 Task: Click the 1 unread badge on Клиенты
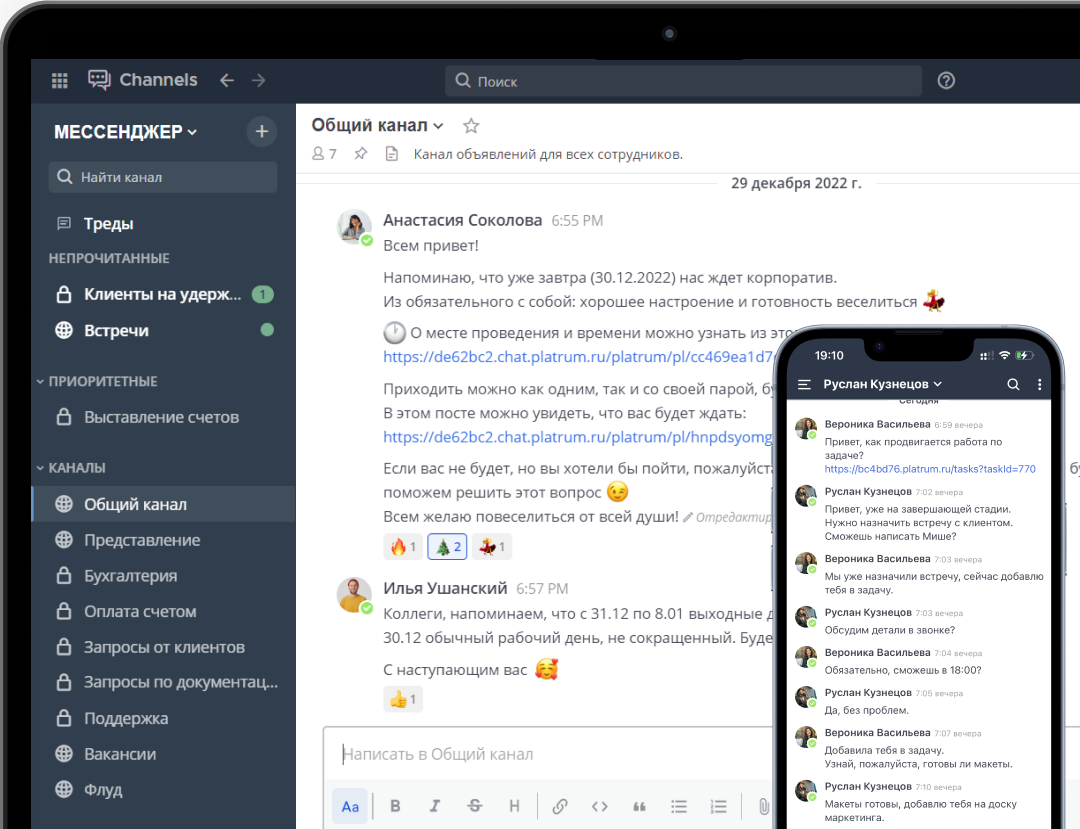(x=262, y=295)
